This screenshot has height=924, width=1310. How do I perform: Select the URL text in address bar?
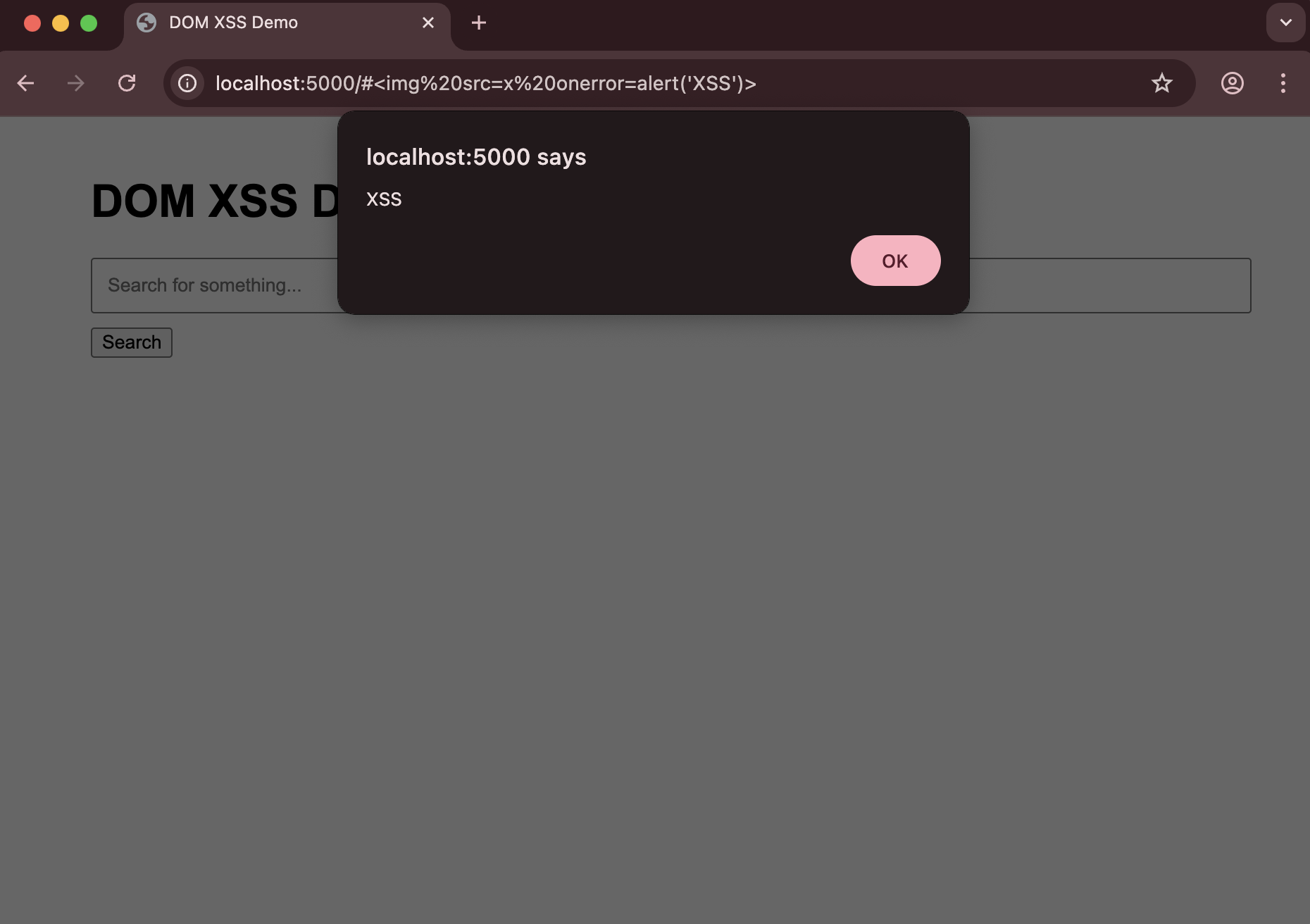[486, 84]
